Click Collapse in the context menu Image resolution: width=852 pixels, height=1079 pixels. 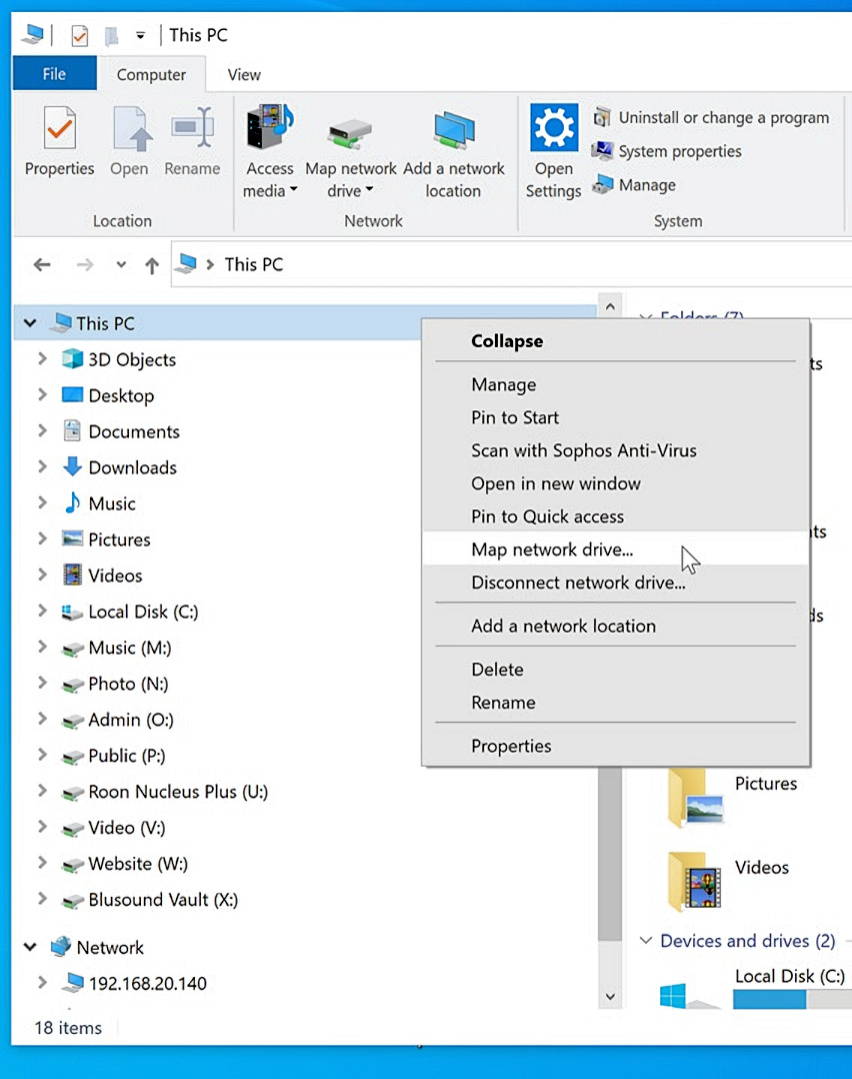click(x=615, y=341)
